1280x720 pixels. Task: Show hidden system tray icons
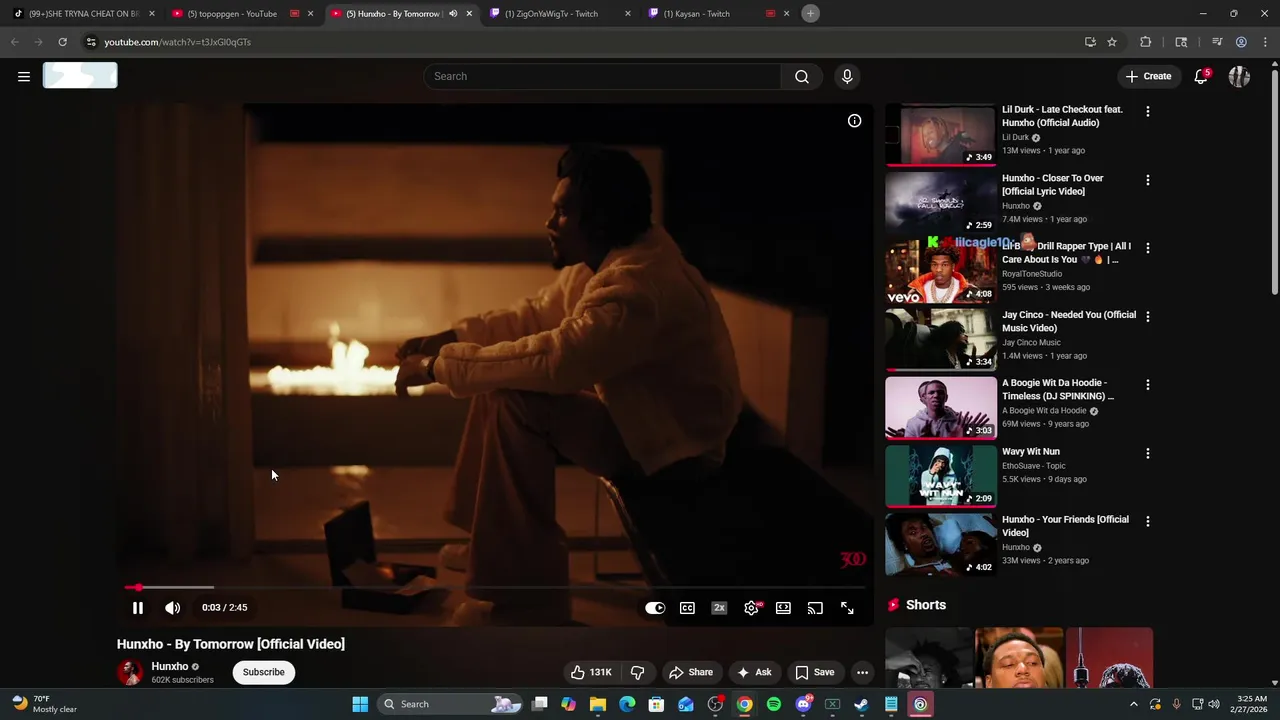tap(1134, 704)
